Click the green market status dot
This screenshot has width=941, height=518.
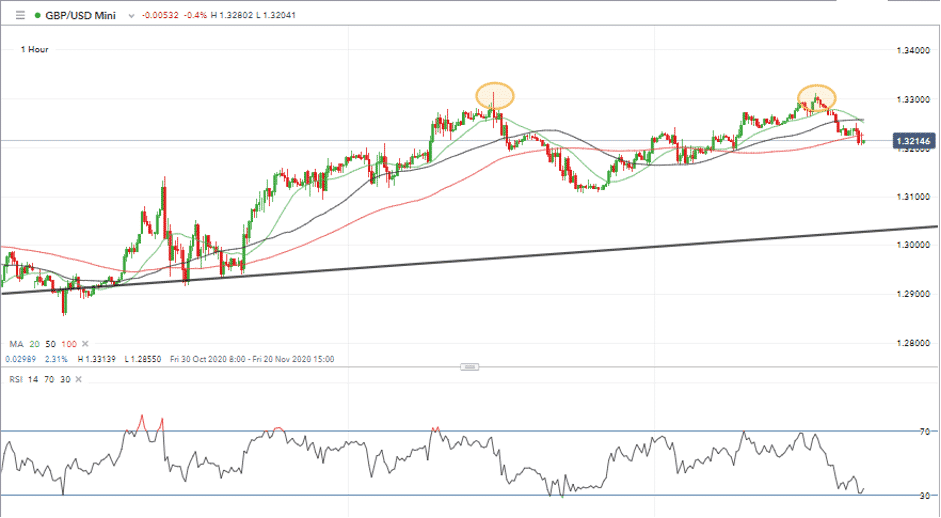(x=38, y=16)
